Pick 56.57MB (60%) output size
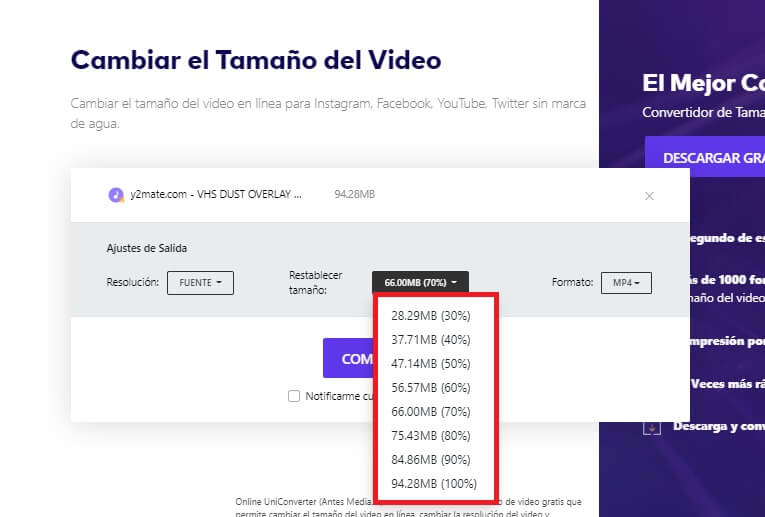This screenshot has width=765, height=517. 431,388
